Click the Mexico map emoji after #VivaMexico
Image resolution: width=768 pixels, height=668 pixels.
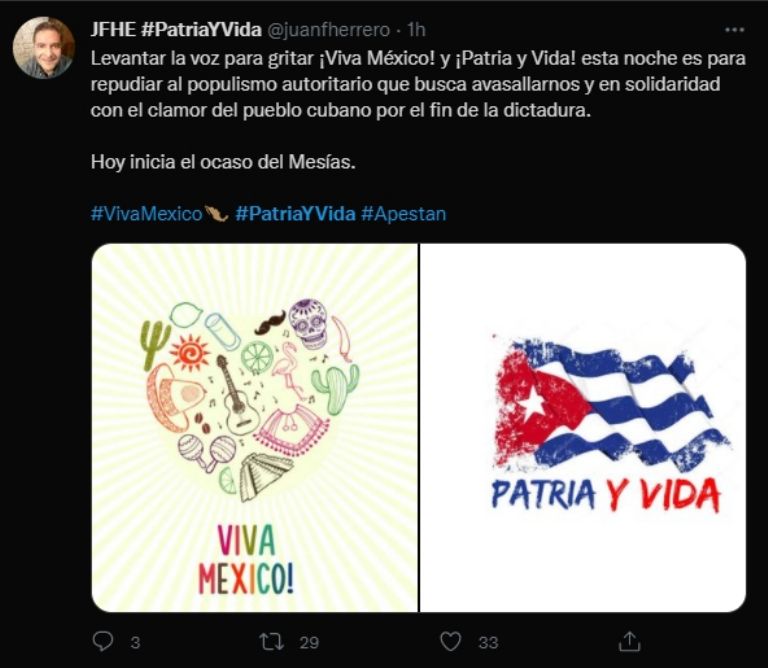(216, 214)
